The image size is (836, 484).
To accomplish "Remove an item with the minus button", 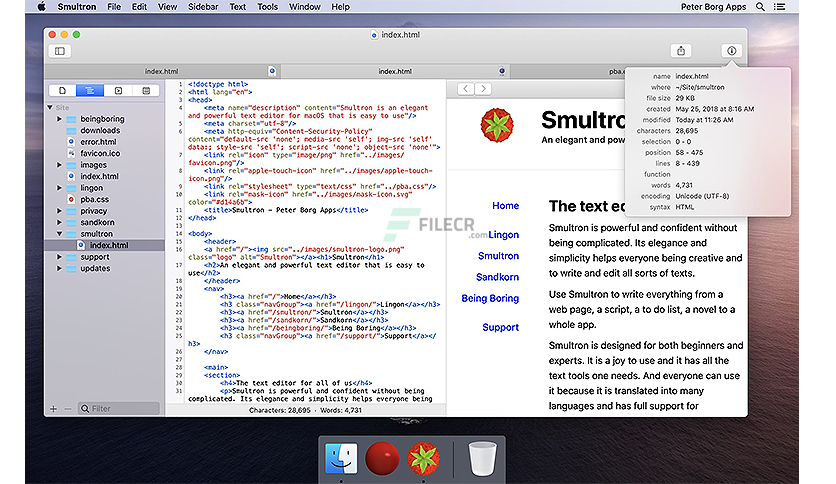I will tap(68, 409).
